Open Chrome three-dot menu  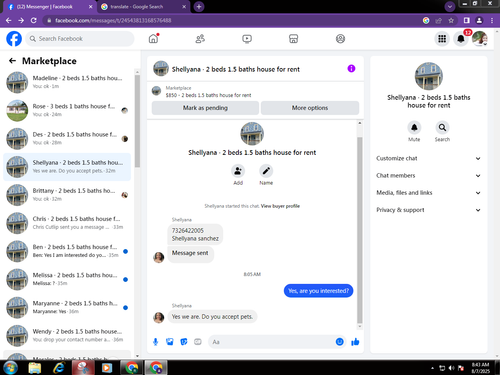492,20
